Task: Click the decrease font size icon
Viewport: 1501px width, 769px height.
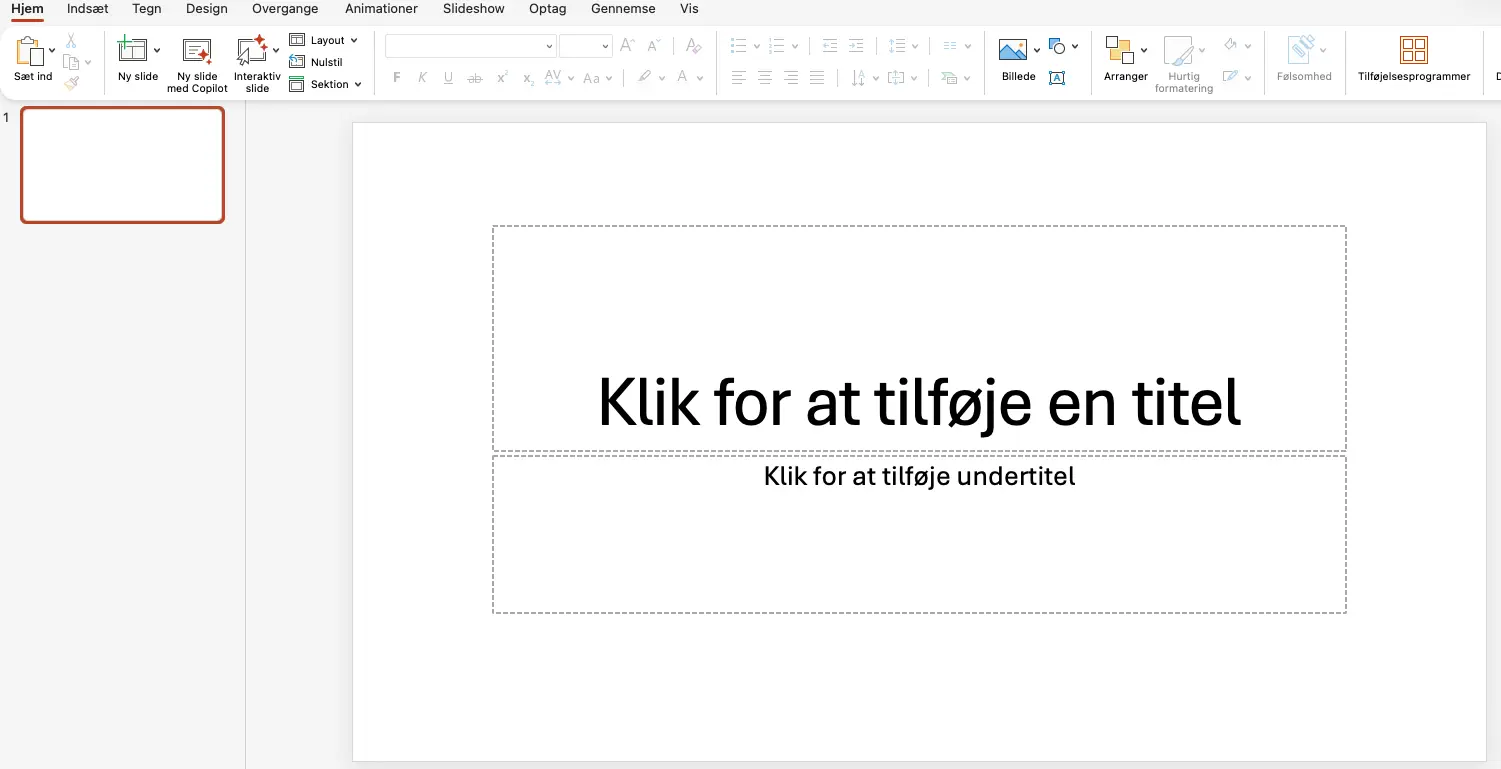Action: coord(653,46)
